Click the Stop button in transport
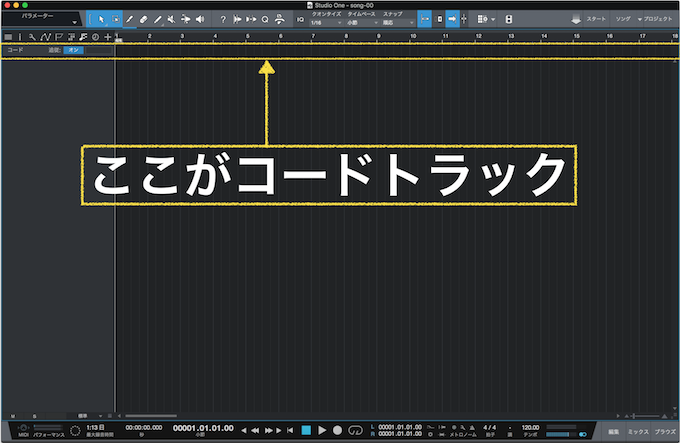 click(306, 430)
